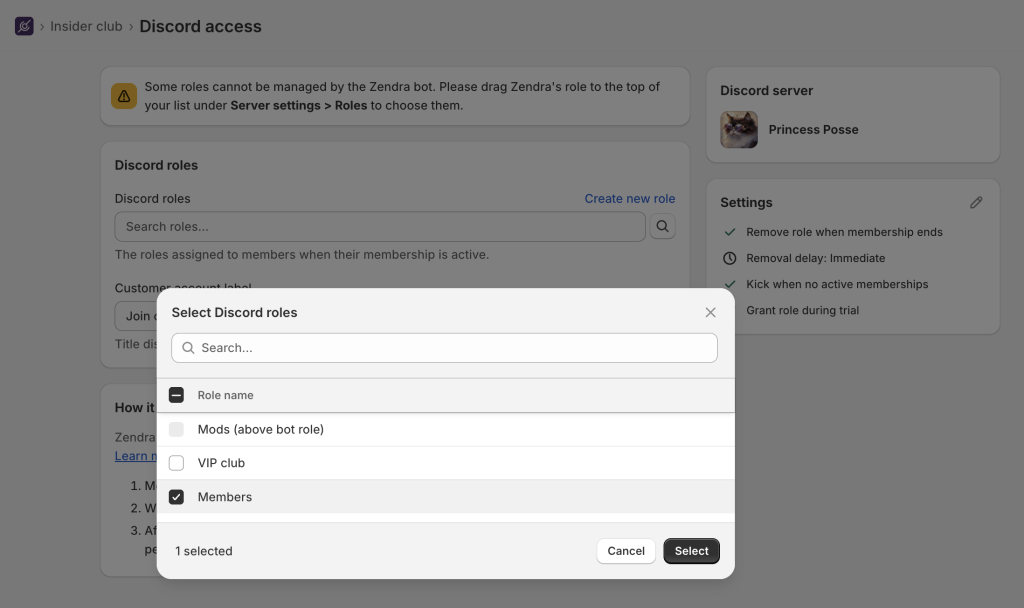Image resolution: width=1024 pixels, height=608 pixels.
Task: Click the Discord server card heading
Action: 767,91
